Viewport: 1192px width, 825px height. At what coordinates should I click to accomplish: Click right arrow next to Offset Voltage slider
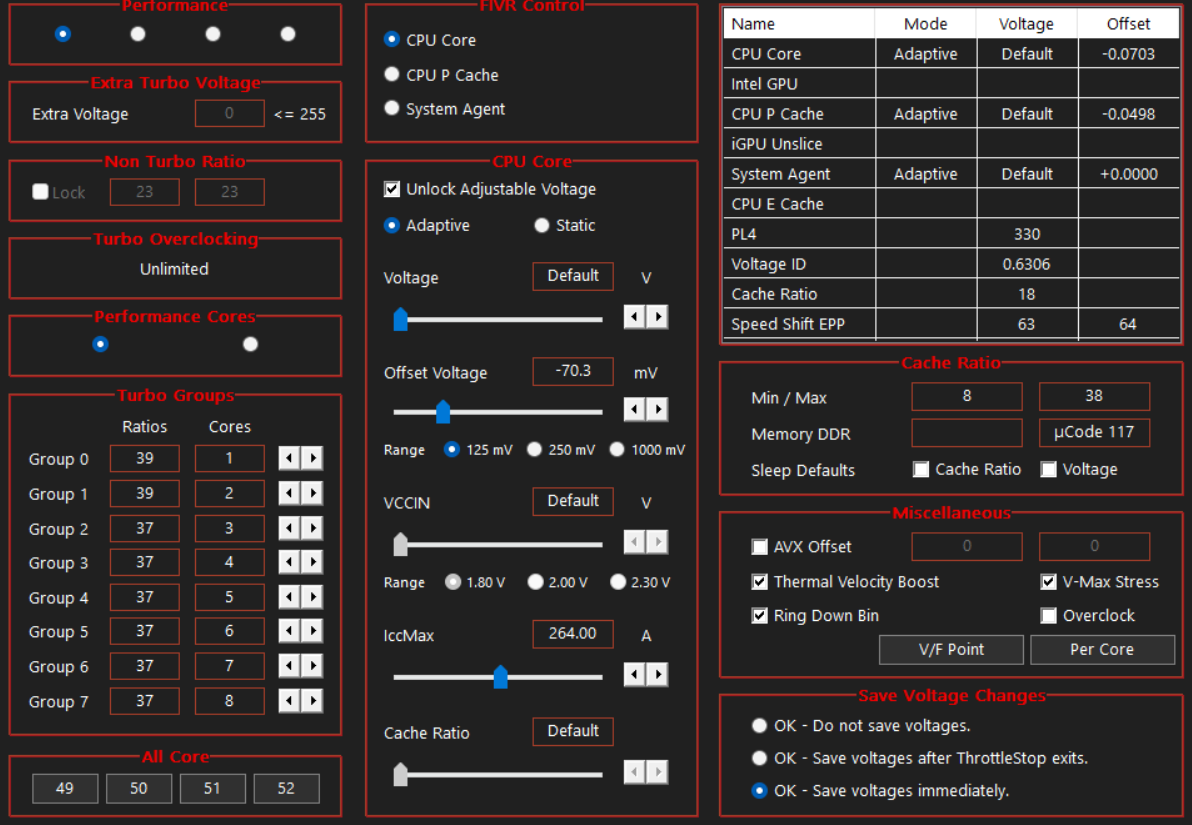coord(657,409)
